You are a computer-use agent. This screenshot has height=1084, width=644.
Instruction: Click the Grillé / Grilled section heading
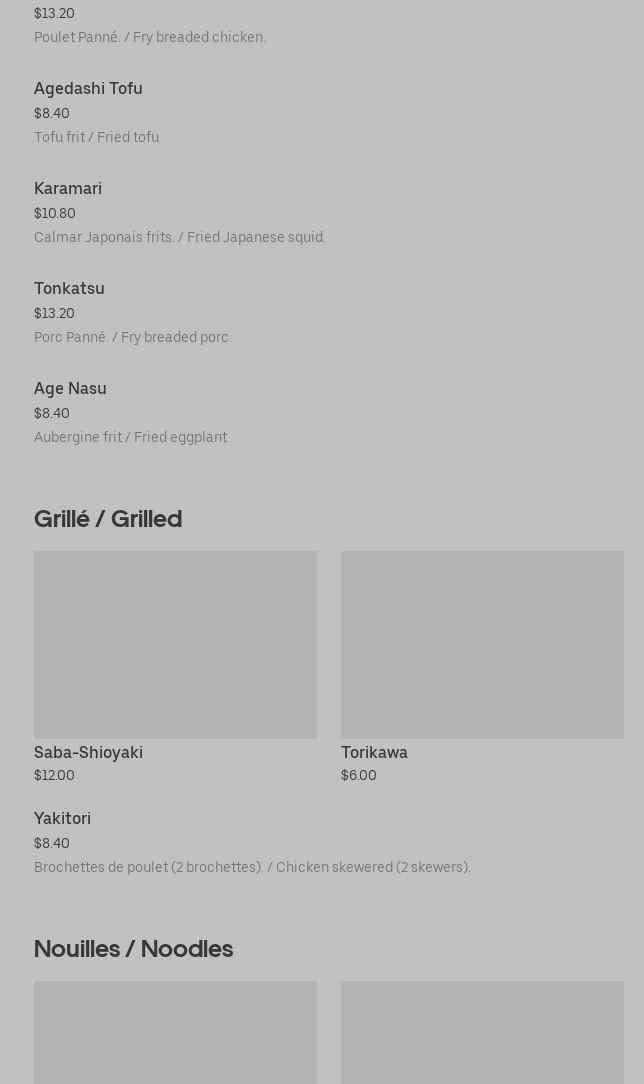[x=108, y=519]
